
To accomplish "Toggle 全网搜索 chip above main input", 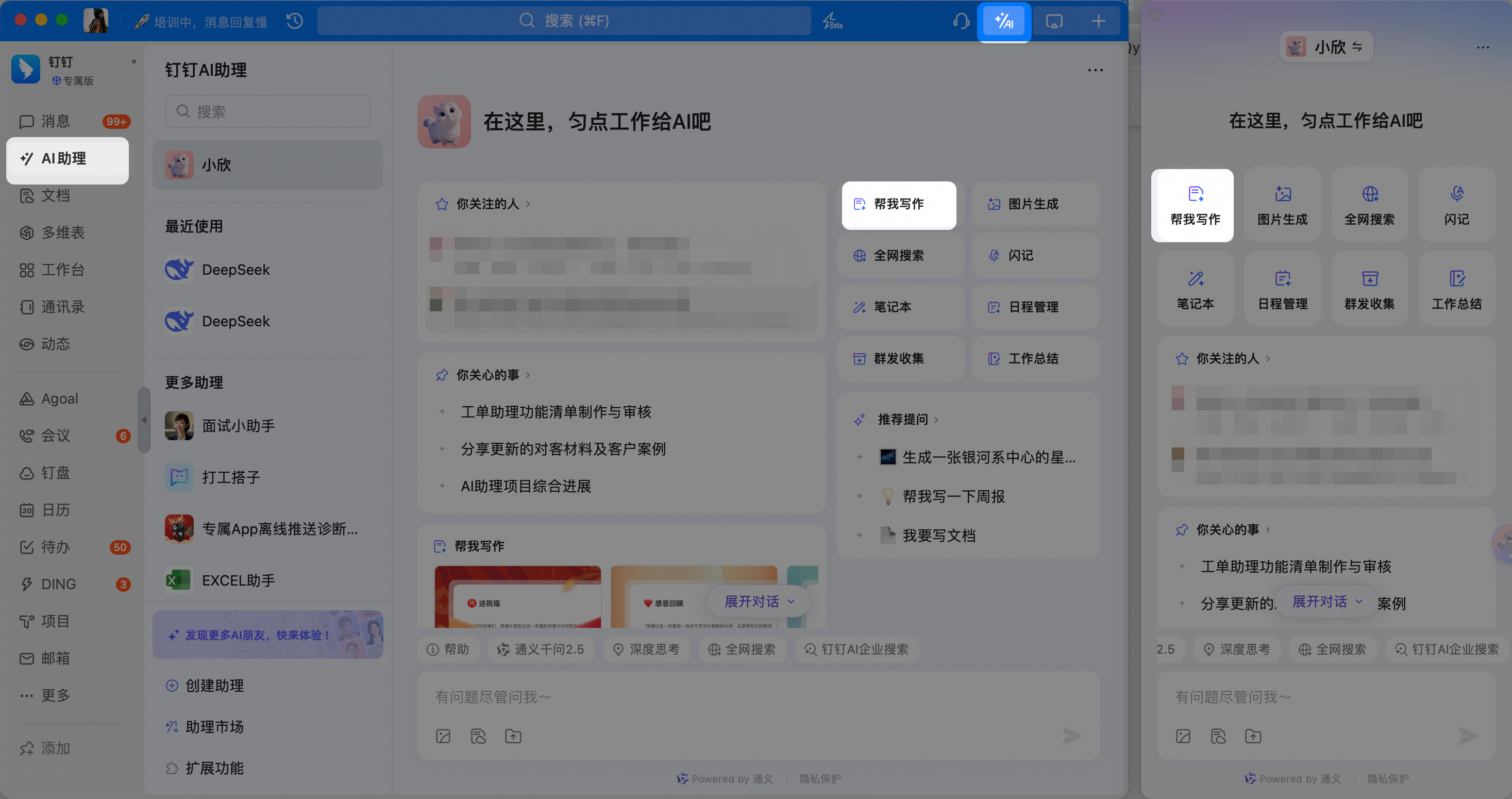I will (x=742, y=650).
